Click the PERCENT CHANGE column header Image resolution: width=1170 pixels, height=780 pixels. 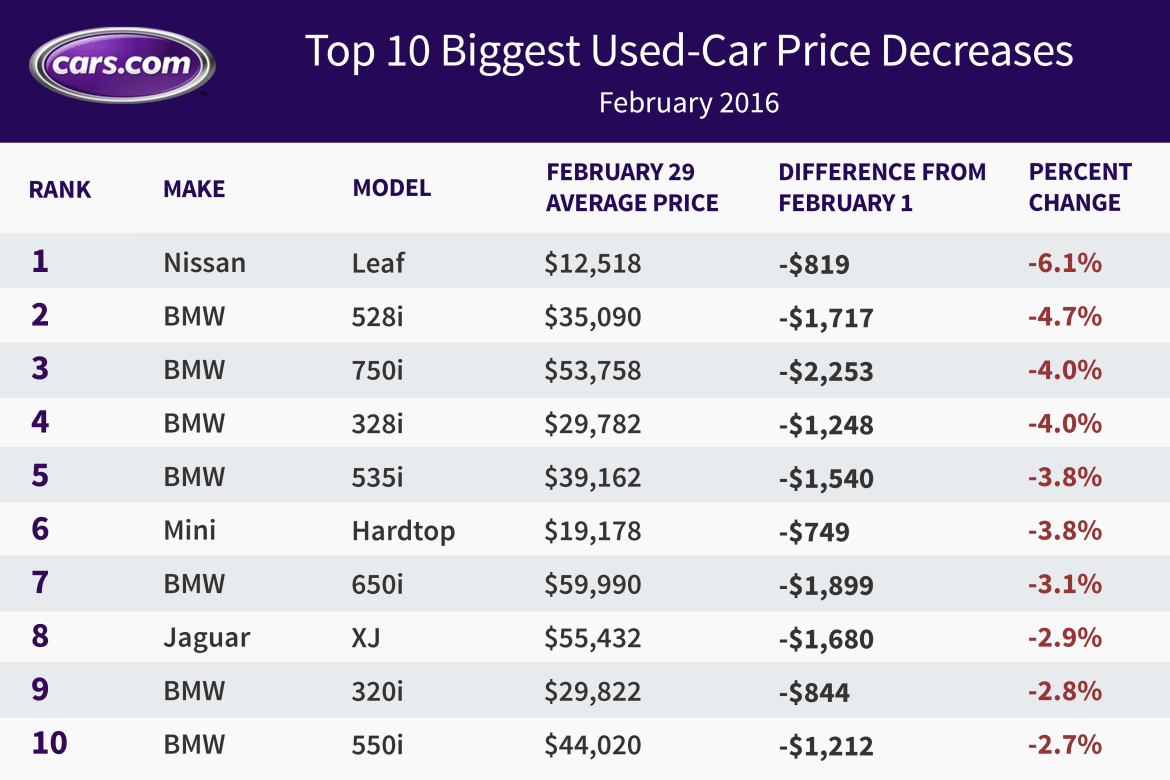(1080, 188)
